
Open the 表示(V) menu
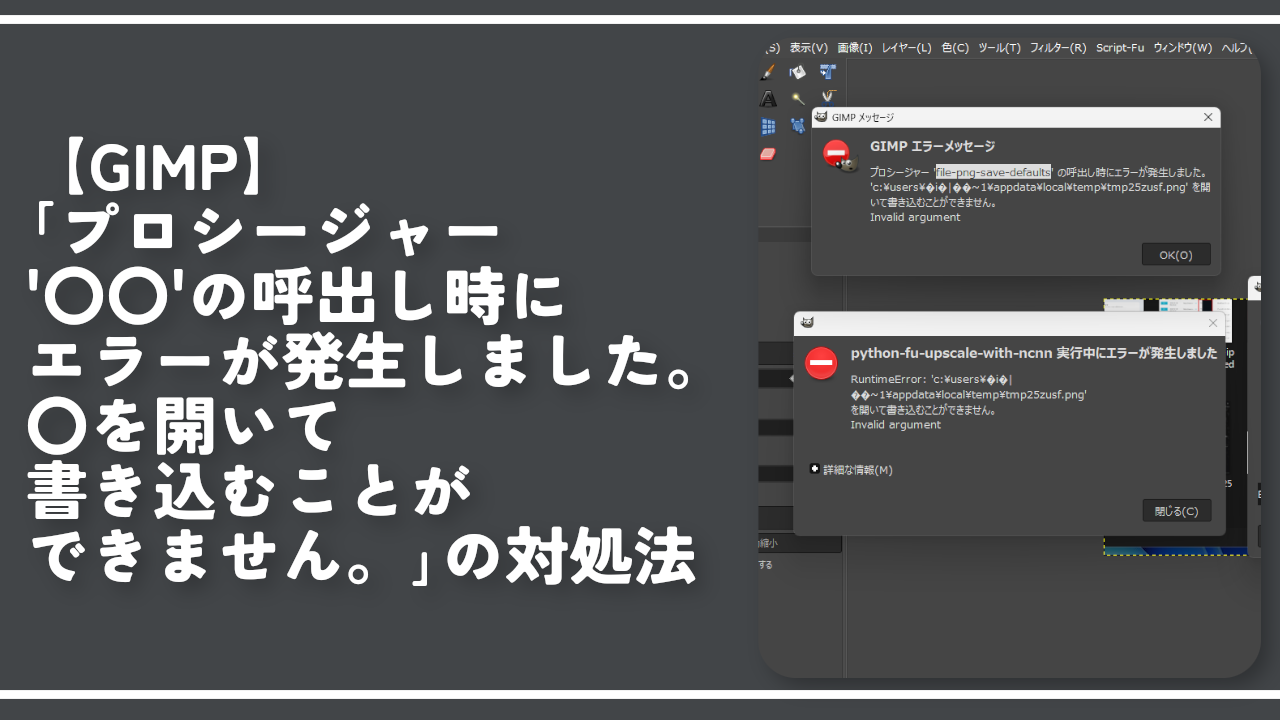[809, 47]
